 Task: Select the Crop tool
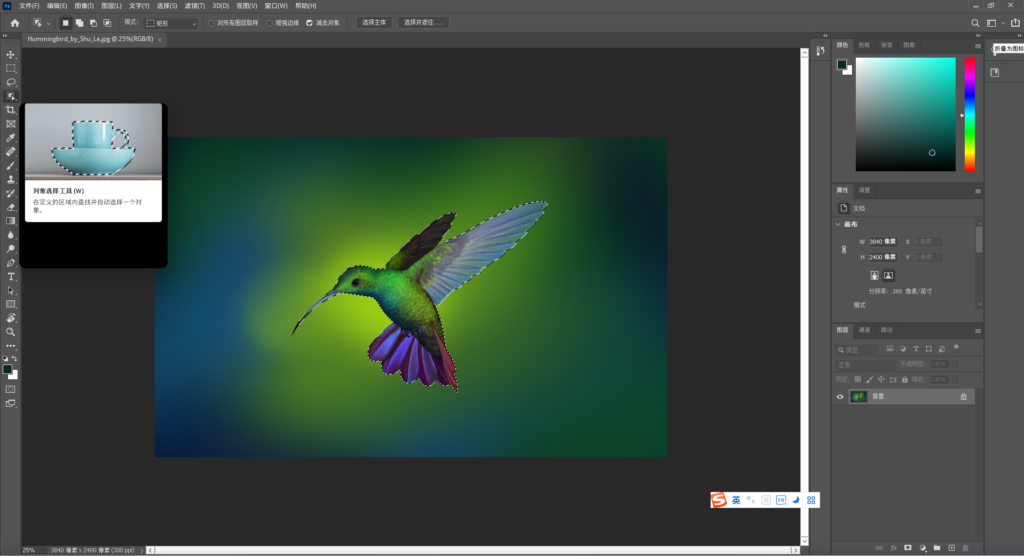[11, 110]
